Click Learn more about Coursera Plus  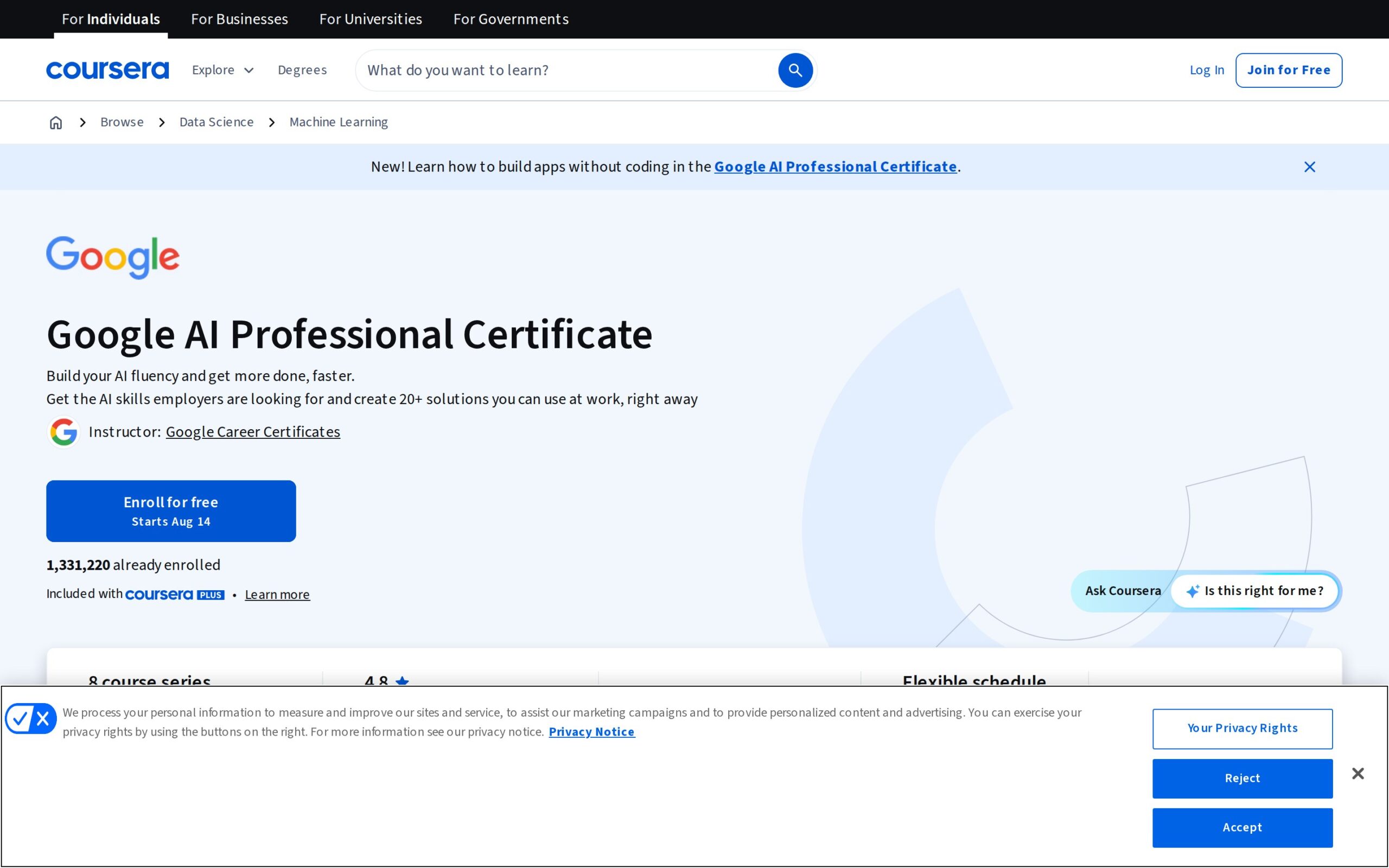coord(277,595)
